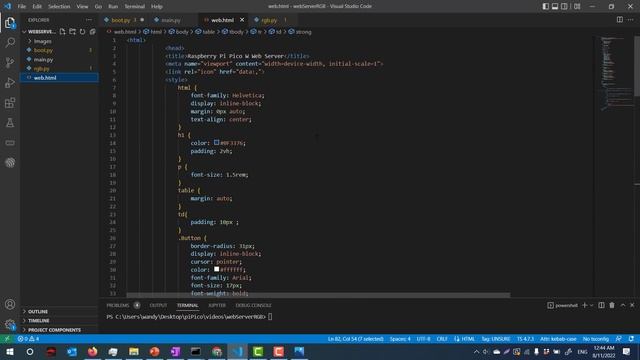The image size is (640, 360).
Task: Open the Explorer view in activity bar
Action: click(x=10, y=23)
